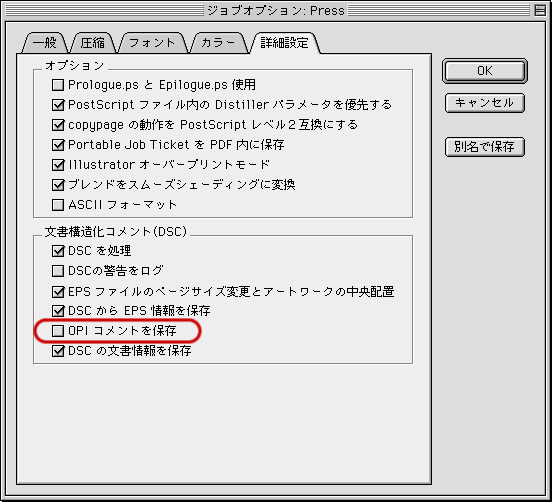The image size is (552, 502).
Task: Confirm settings with the OK button
Action: click(x=485, y=71)
